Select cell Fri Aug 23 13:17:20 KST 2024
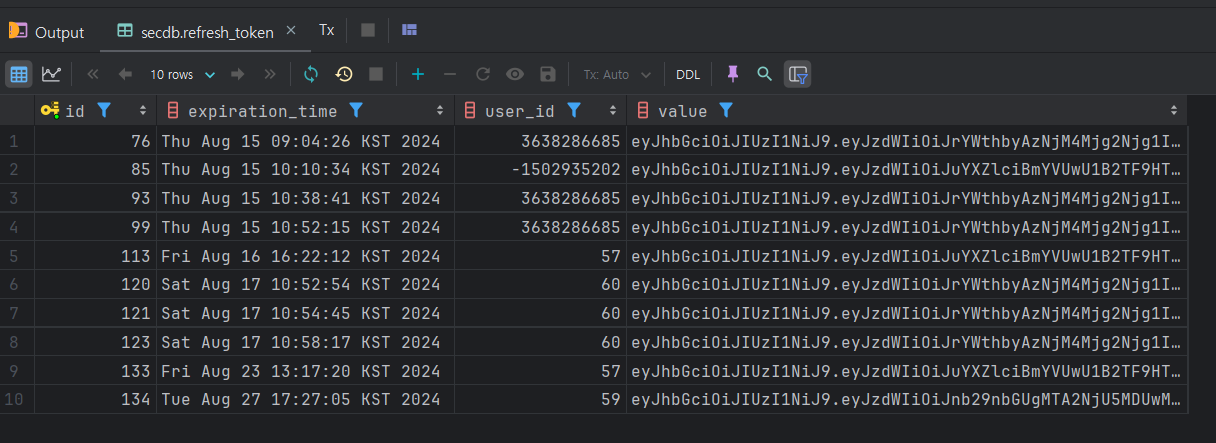The image size is (1216, 443). [x=306, y=371]
